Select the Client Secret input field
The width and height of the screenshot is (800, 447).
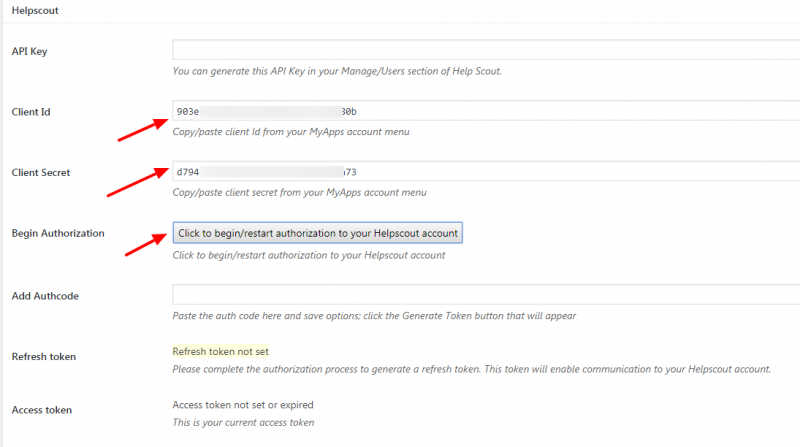(x=486, y=171)
